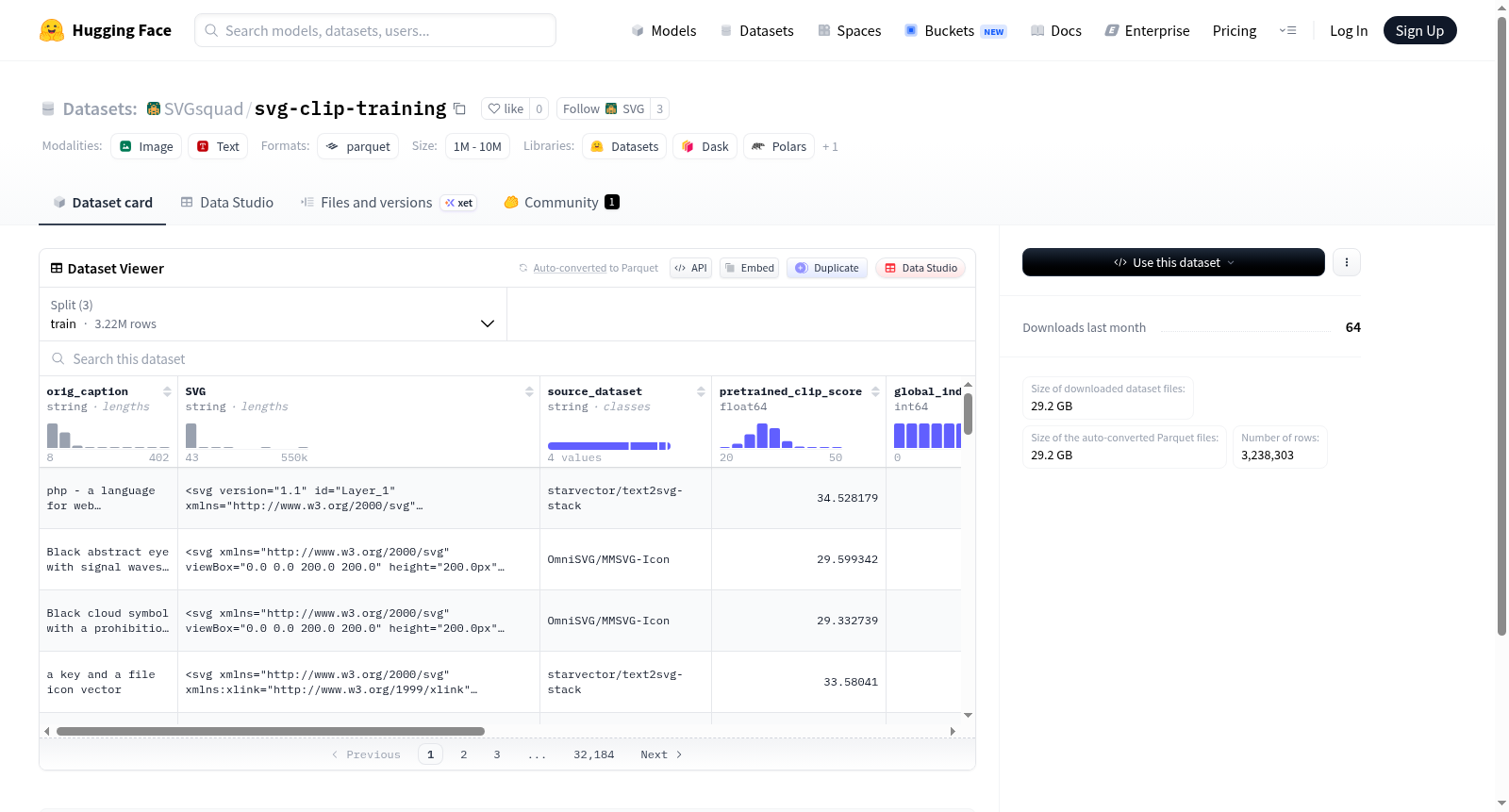Click the like heart button
1509x812 pixels.
tap(506, 108)
